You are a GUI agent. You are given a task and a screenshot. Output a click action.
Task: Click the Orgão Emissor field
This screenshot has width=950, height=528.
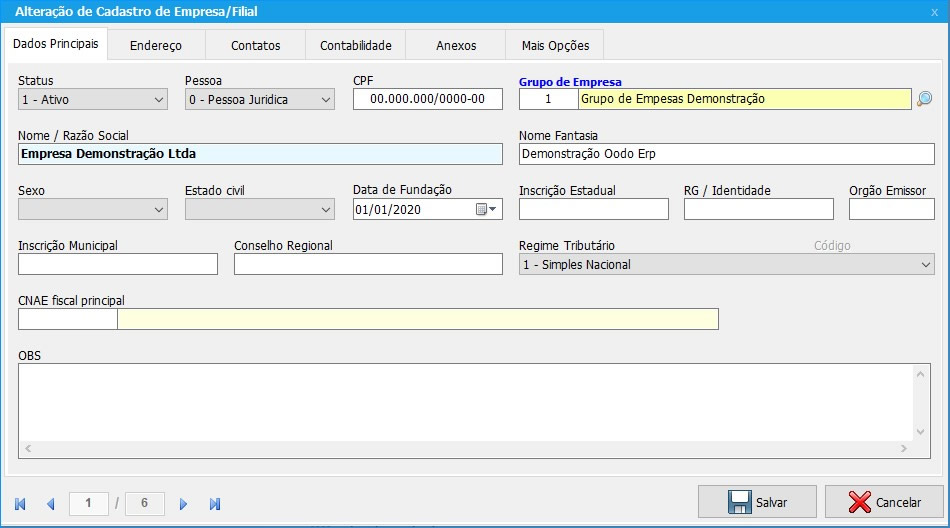[x=892, y=209]
